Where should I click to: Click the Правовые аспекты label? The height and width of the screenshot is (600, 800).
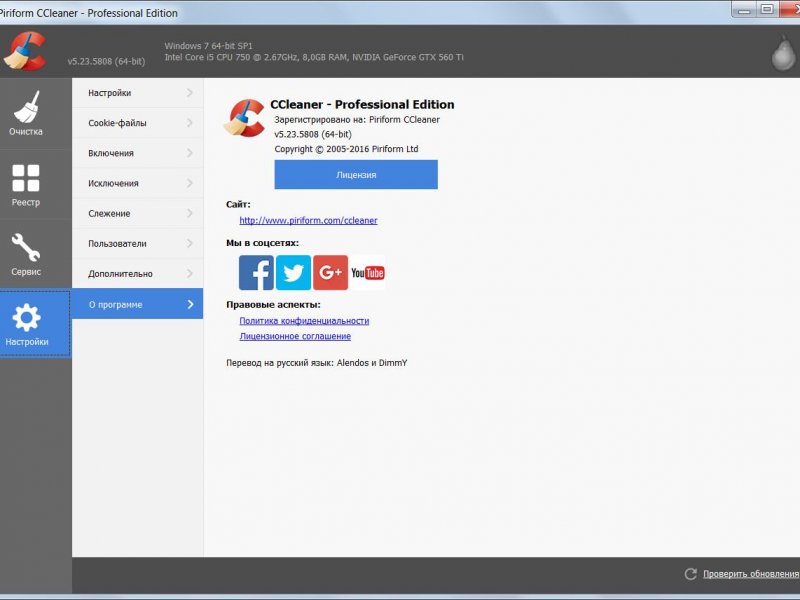[x=273, y=305]
